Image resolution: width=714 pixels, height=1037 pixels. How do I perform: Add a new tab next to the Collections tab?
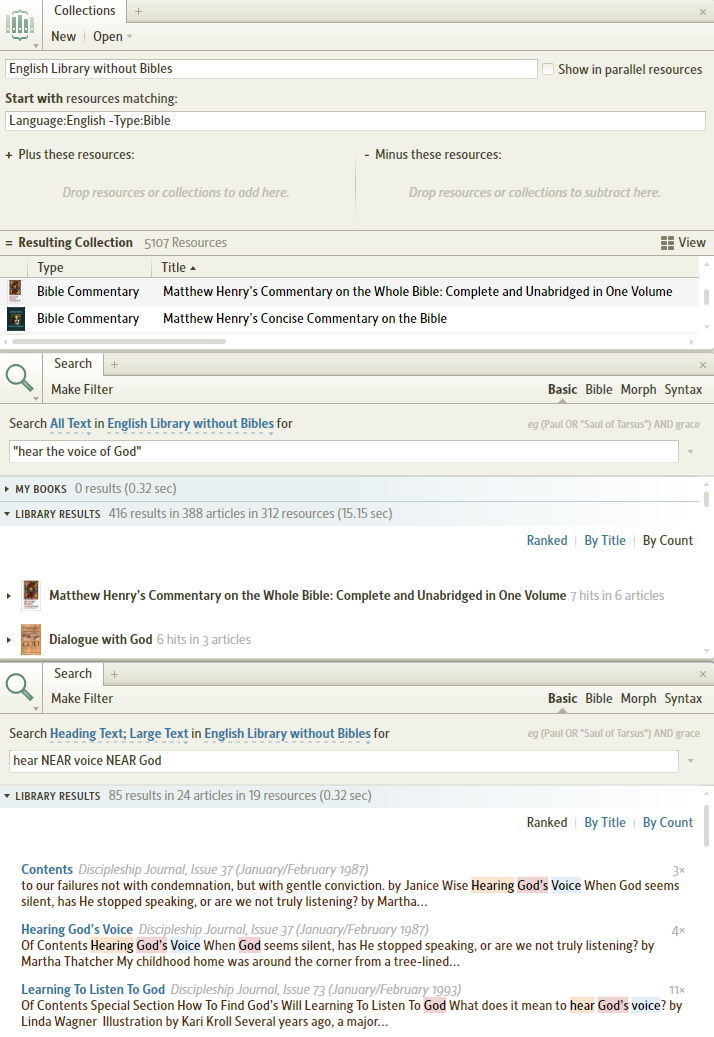(x=138, y=11)
